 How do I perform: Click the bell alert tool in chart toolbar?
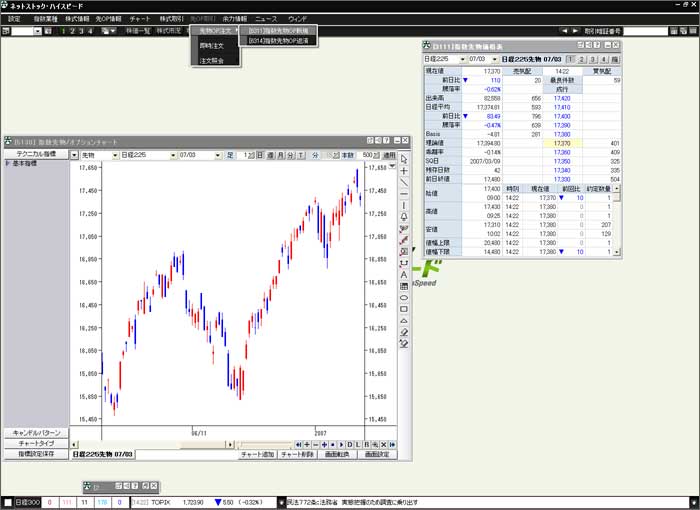[404, 217]
